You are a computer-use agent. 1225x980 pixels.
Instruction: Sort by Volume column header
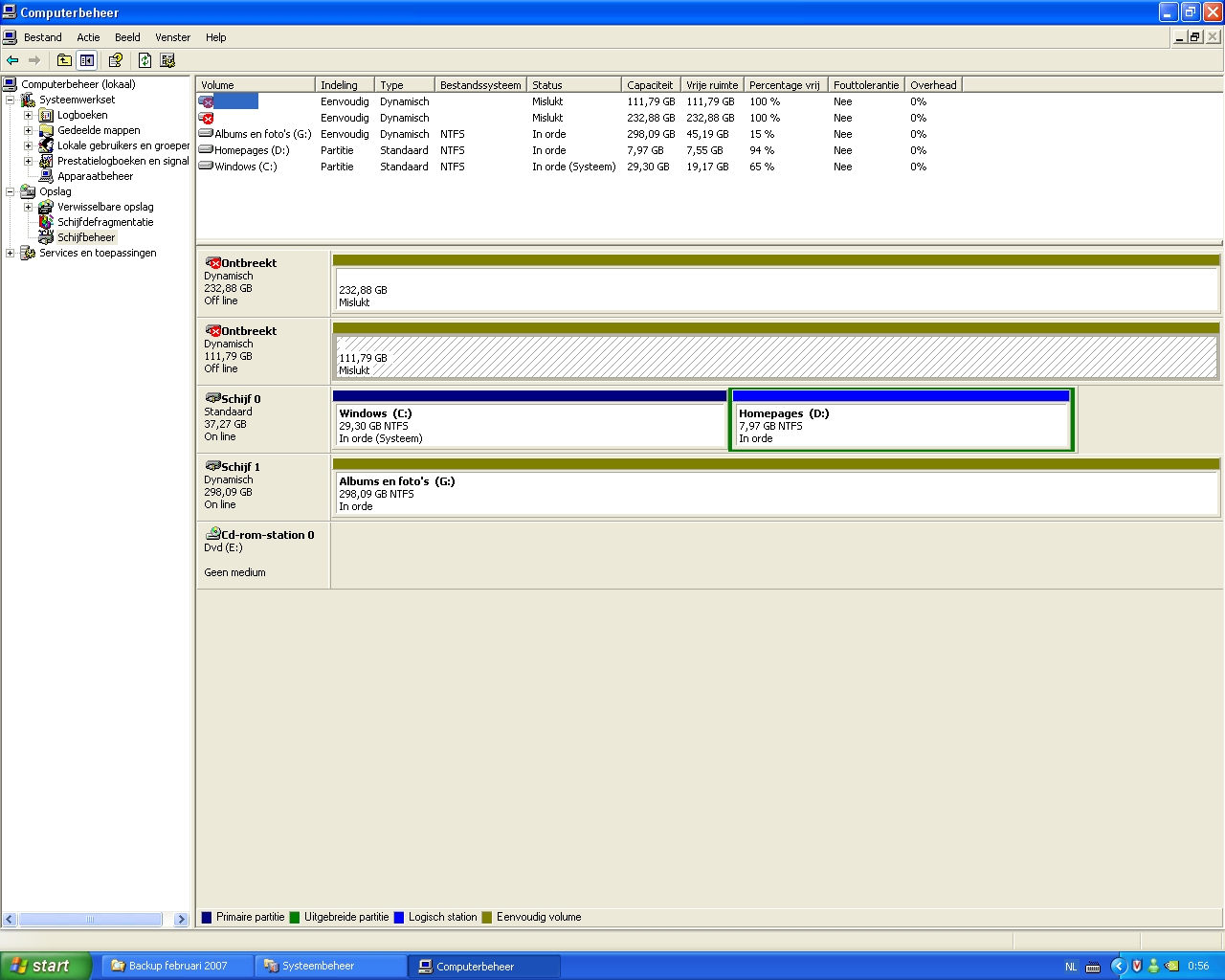pyautogui.click(x=256, y=85)
